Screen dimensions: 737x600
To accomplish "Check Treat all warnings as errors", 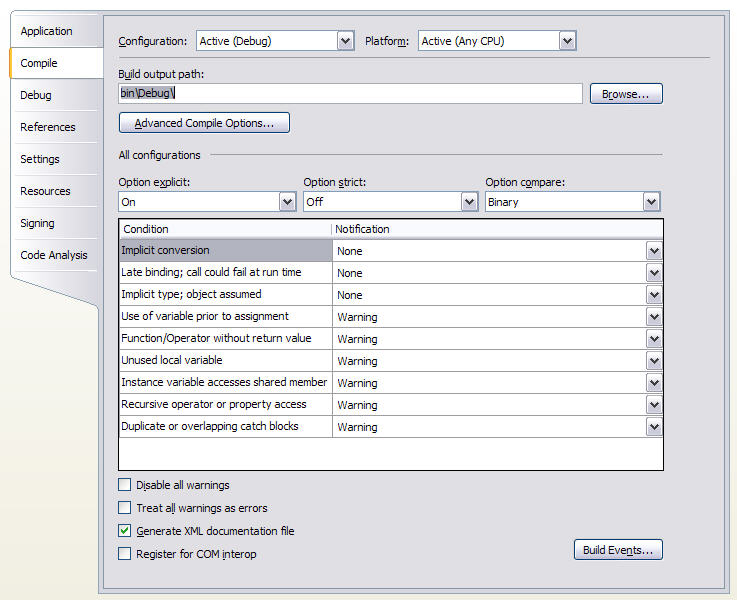I will [125, 508].
